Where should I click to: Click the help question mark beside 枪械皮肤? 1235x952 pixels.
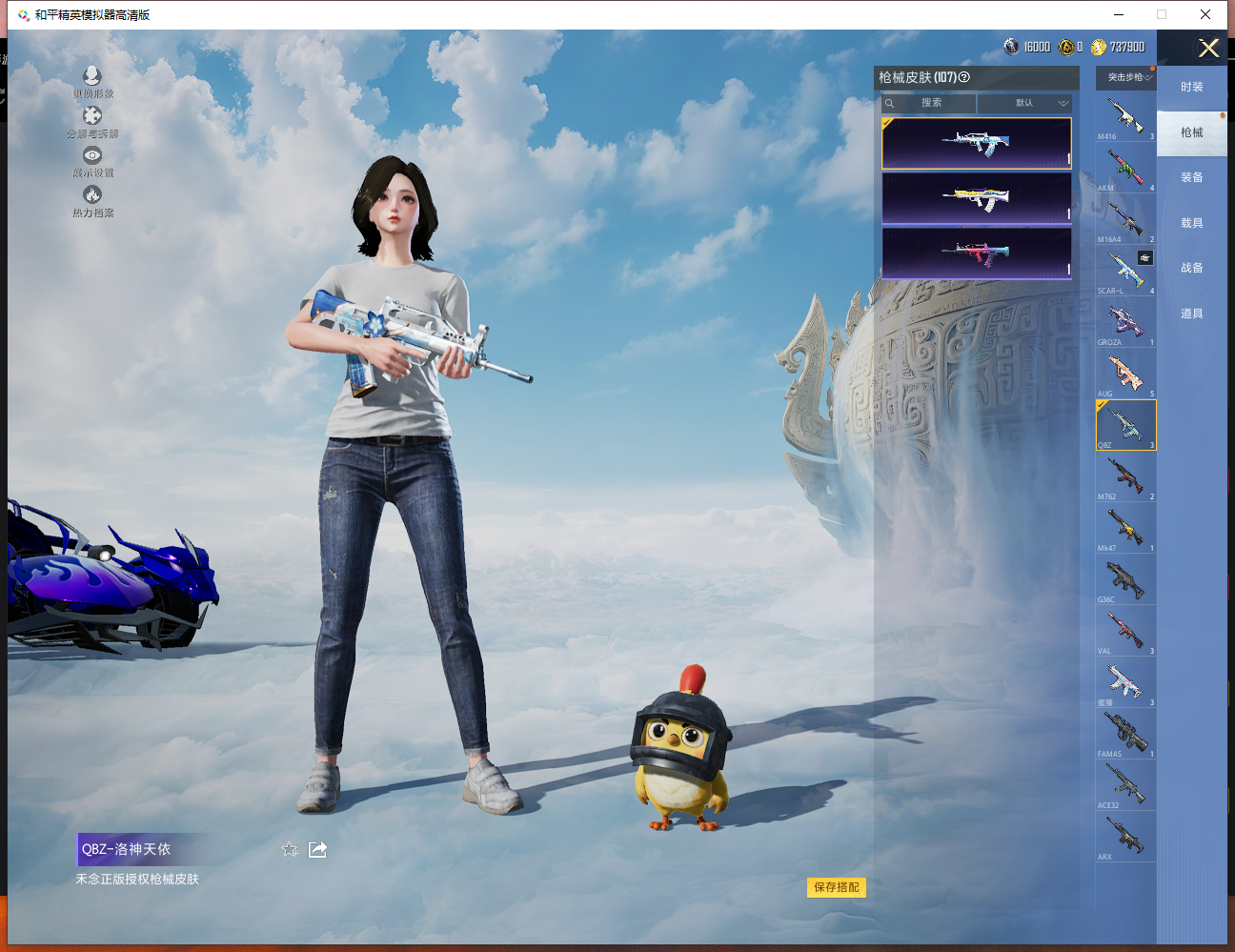pyautogui.click(x=964, y=77)
